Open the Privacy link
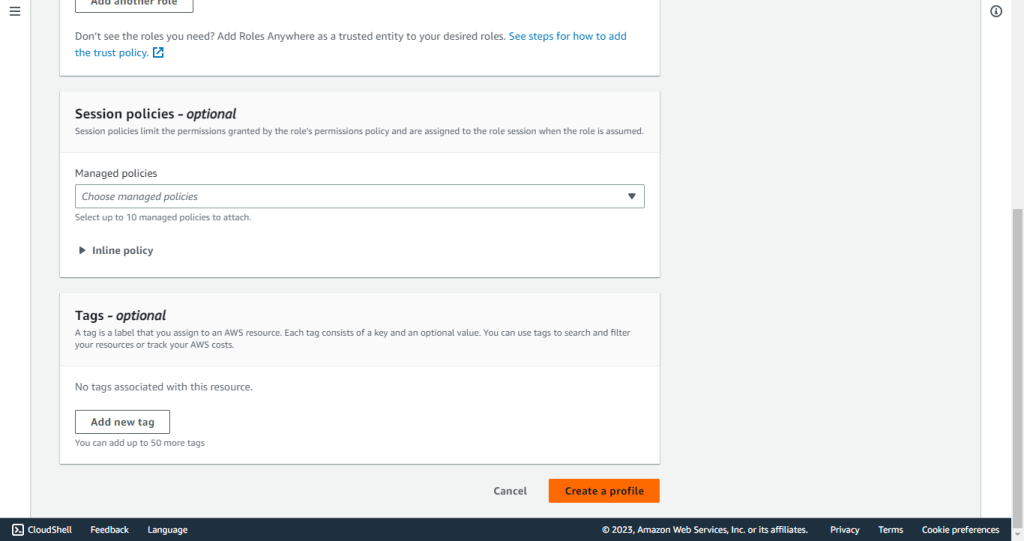The image size is (1024, 541). [x=844, y=530]
